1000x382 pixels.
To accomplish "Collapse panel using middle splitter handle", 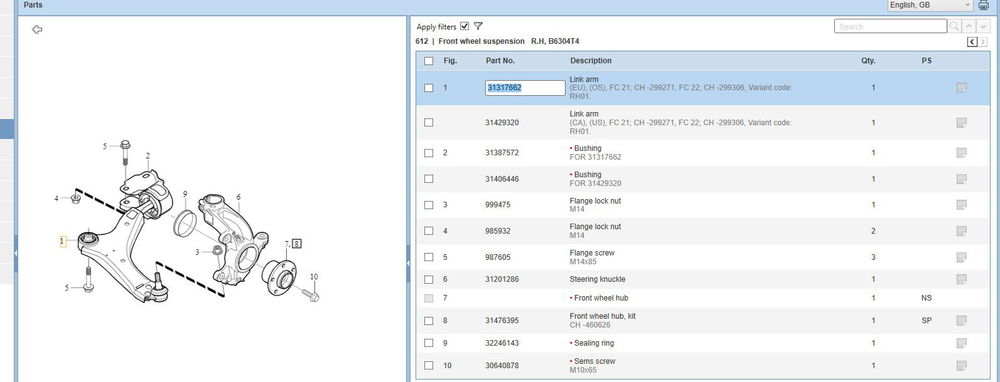I will tap(408, 262).
